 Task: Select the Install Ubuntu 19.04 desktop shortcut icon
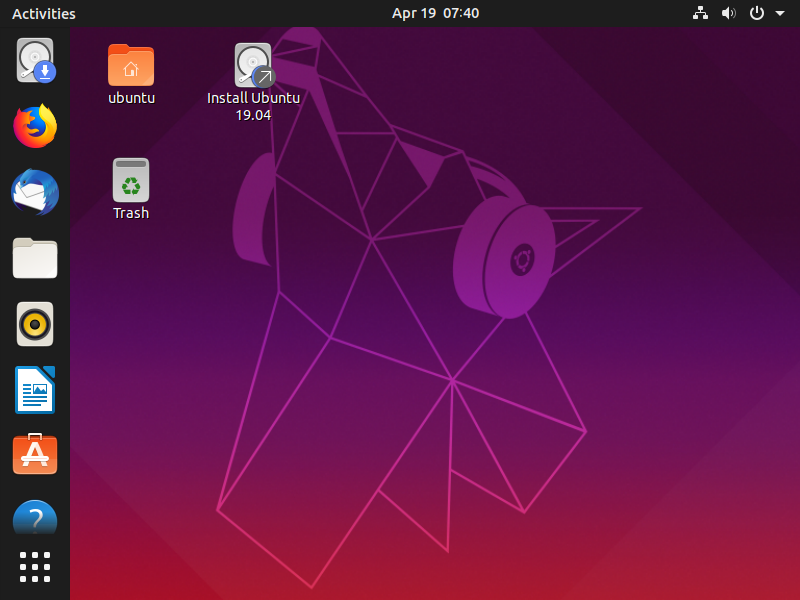[x=253, y=65]
